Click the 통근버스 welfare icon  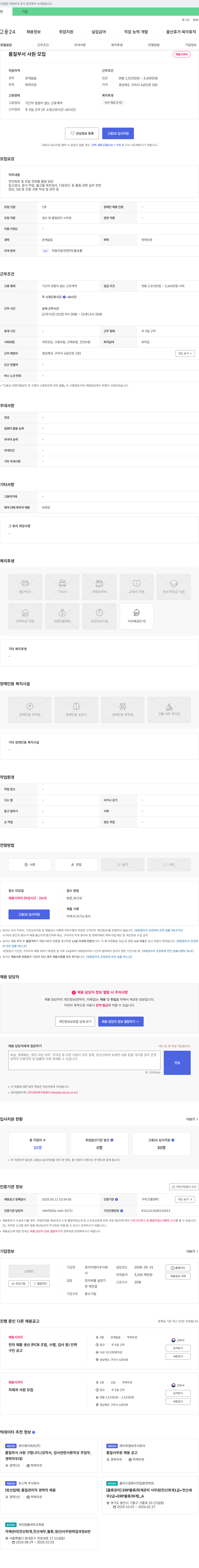pos(25,587)
